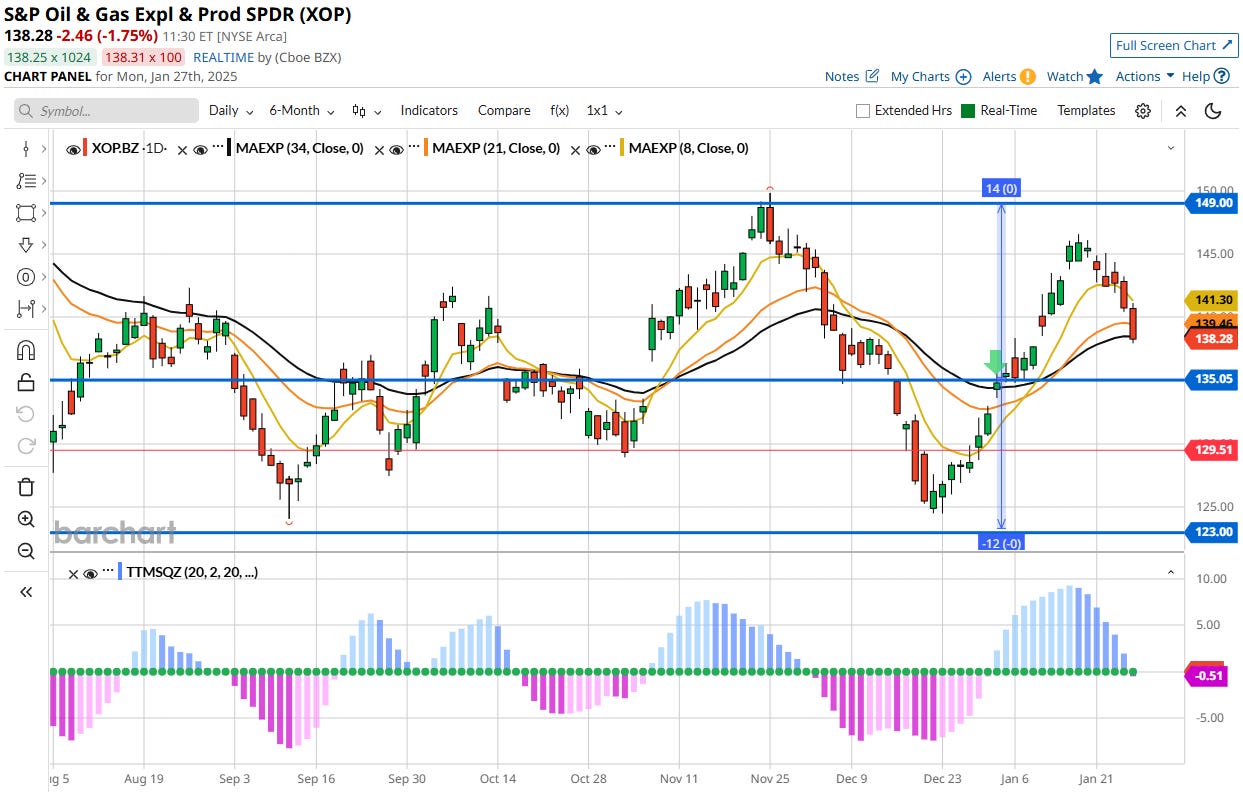Toggle the Real-Time checkbox

[968, 111]
